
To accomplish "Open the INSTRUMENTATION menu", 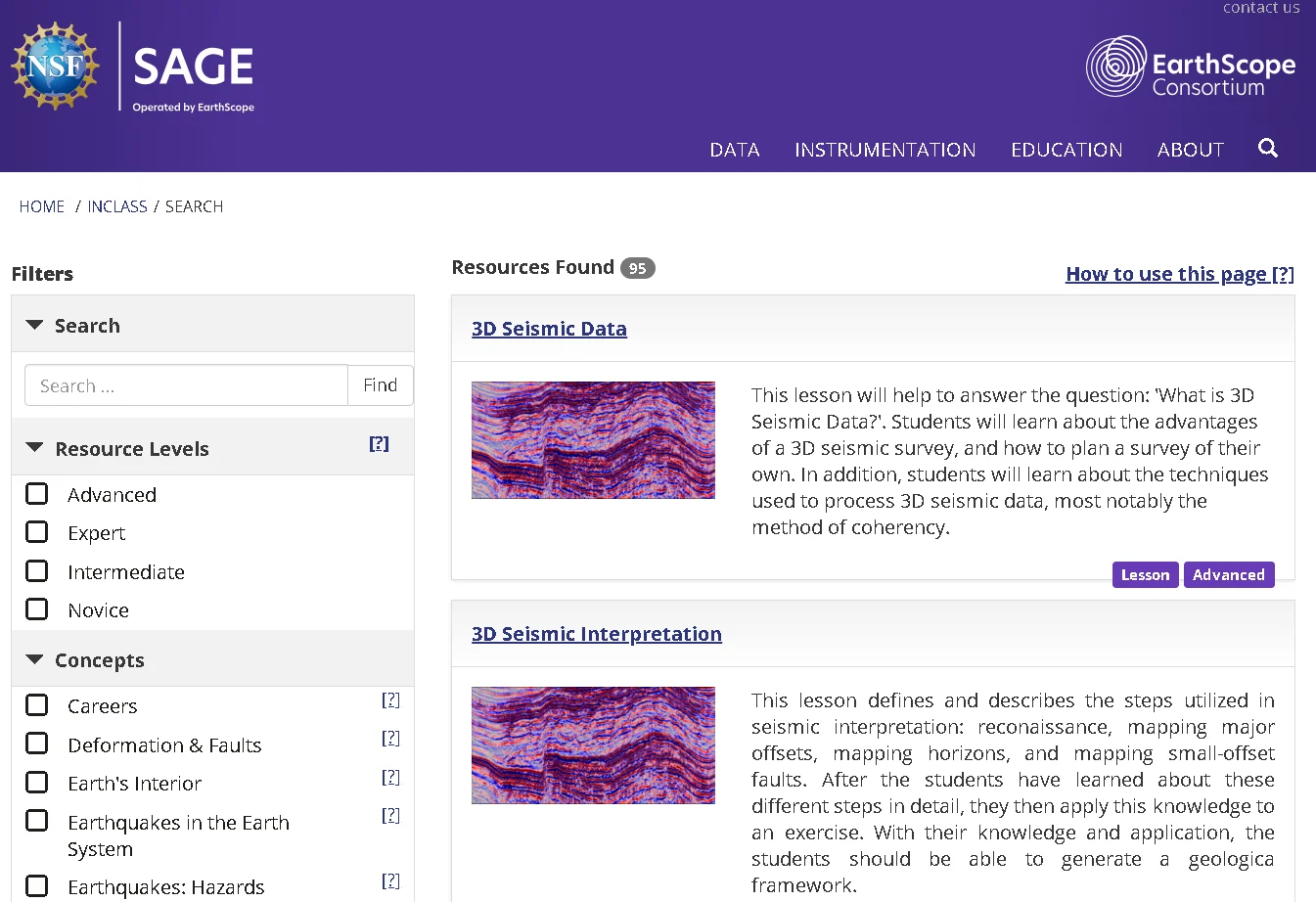I will [x=885, y=149].
